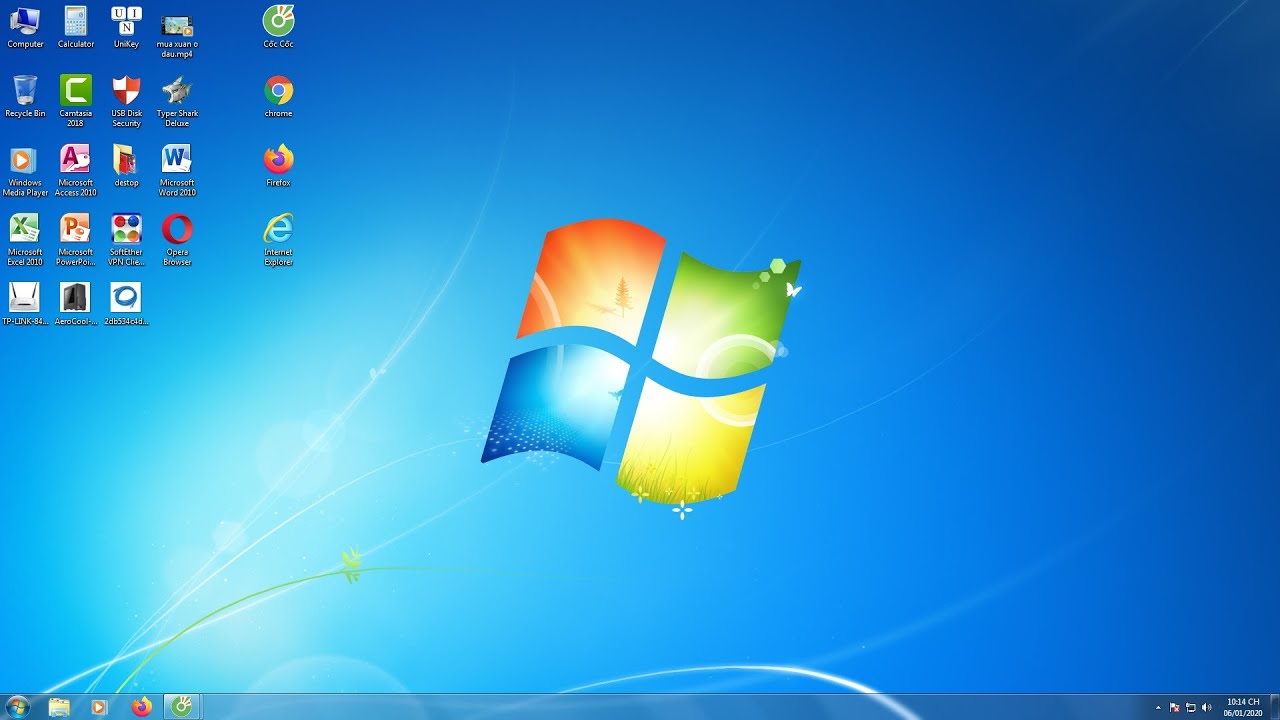The width and height of the screenshot is (1280, 720).
Task: Select the Opera Browser shortcut
Action: tap(177, 239)
